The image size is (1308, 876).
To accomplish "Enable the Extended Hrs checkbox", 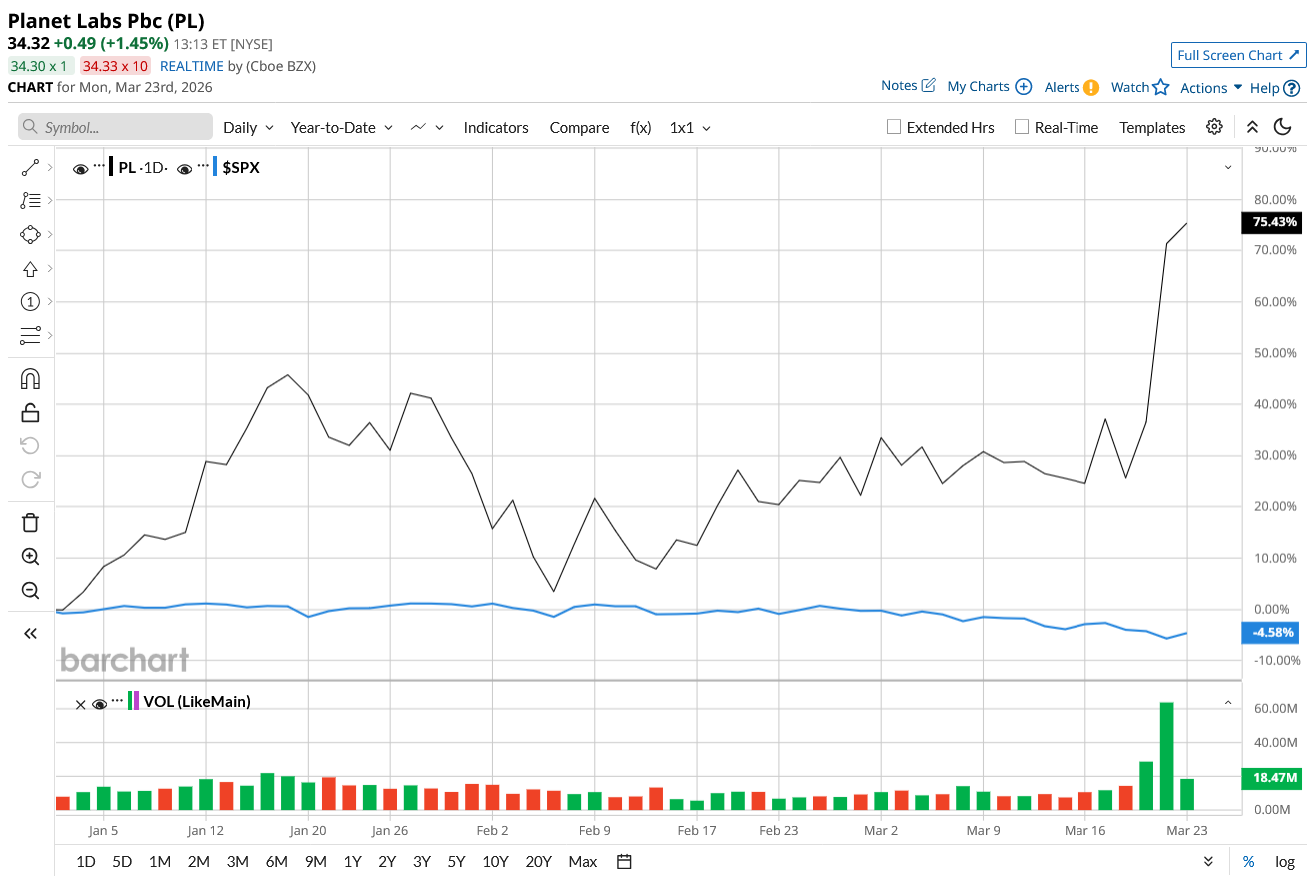I will pyautogui.click(x=894, y=127).
